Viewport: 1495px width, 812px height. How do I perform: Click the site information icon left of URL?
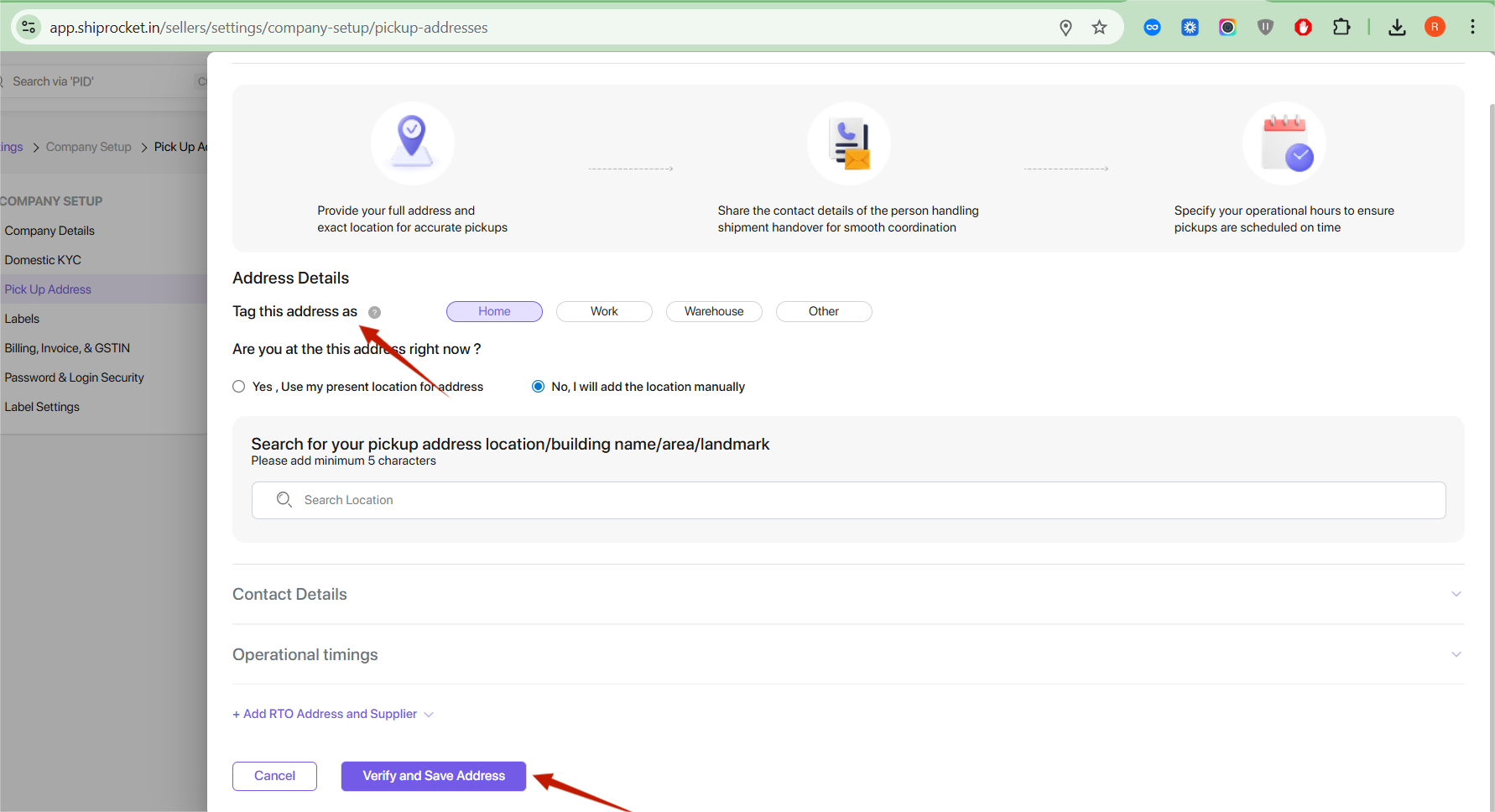point(29,28)
